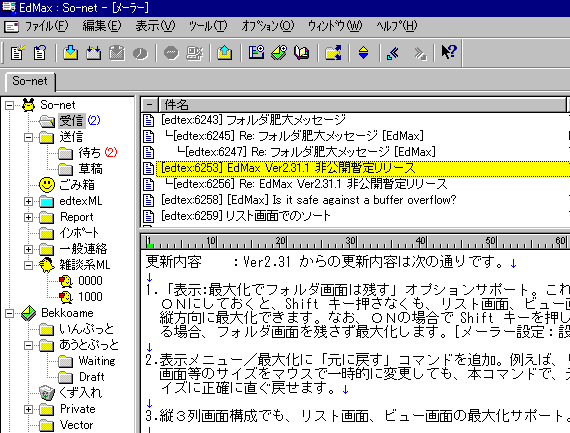
Task: Open the 編集(E) menu
Action: click(102, 26)
